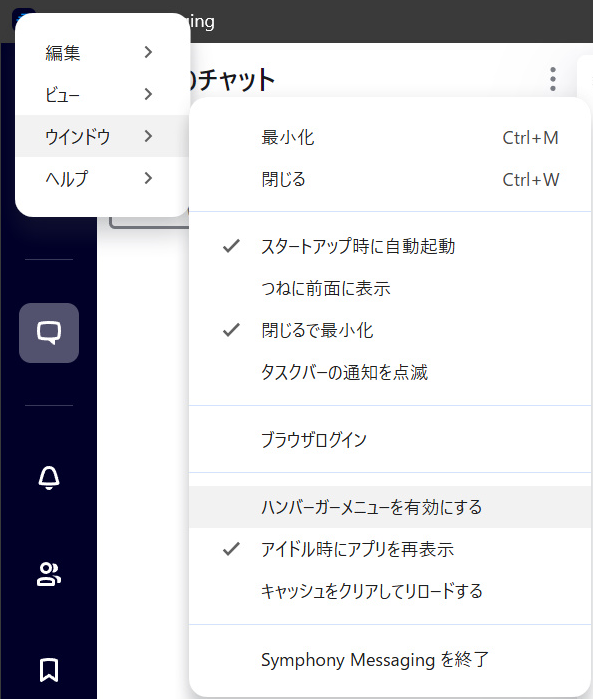This screenshot has height=699, width=593.
Task: Enable タスクバーの通知を点滅 option
Action: (x=391, y=372)
